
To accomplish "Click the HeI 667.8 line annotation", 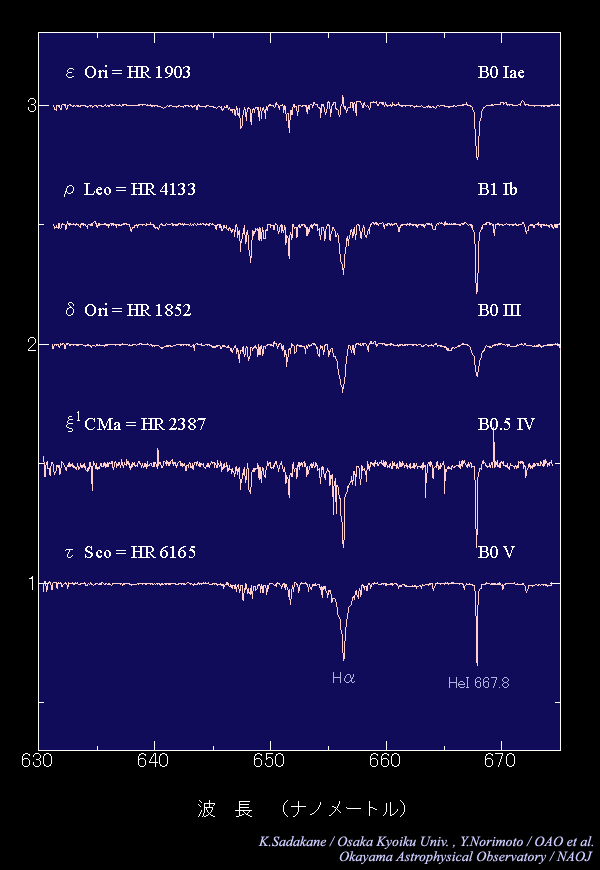I will [x=478, y=683].
